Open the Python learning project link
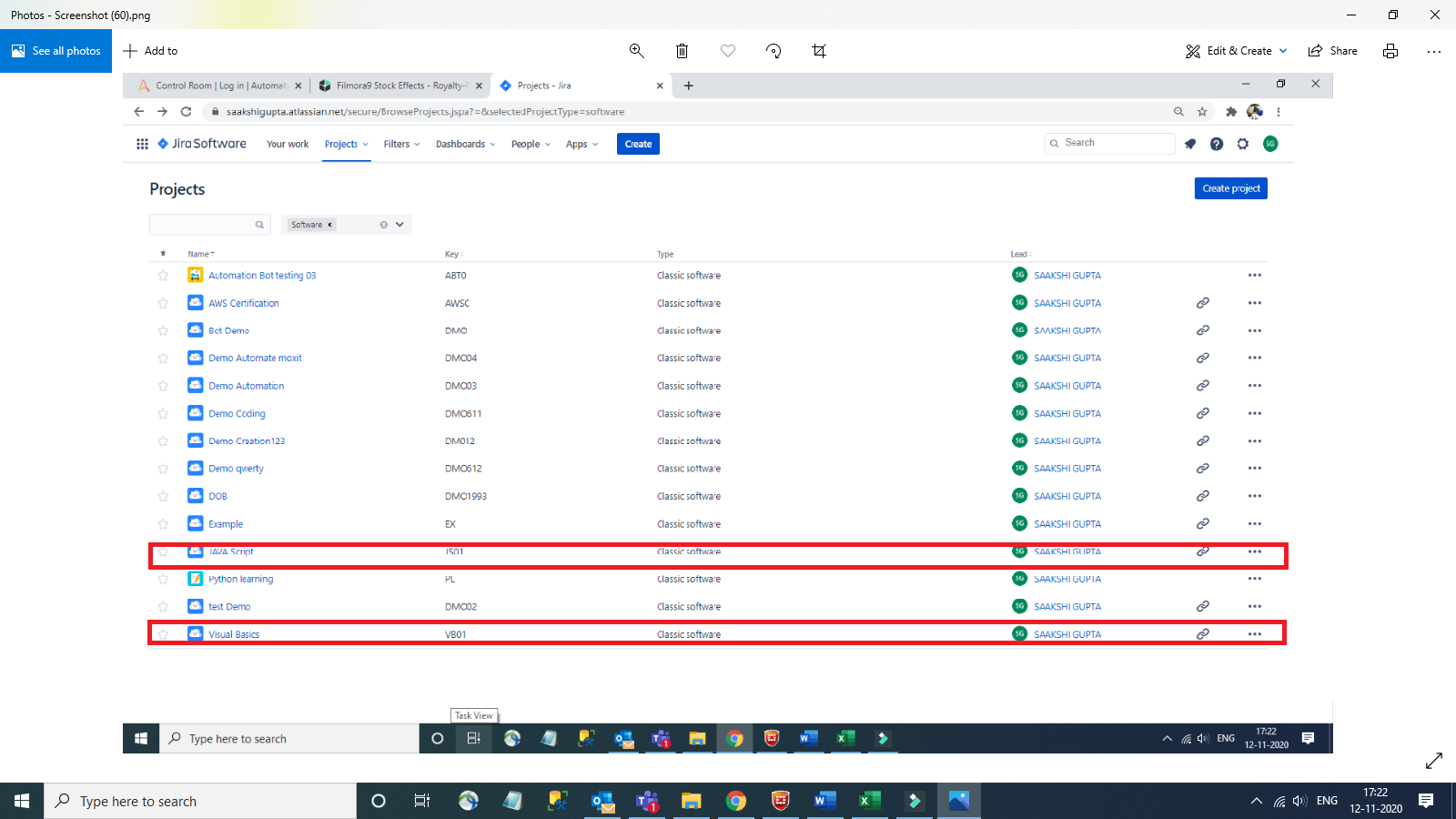The height and width of the screenshot is (819, 1456). click(240, 580)
